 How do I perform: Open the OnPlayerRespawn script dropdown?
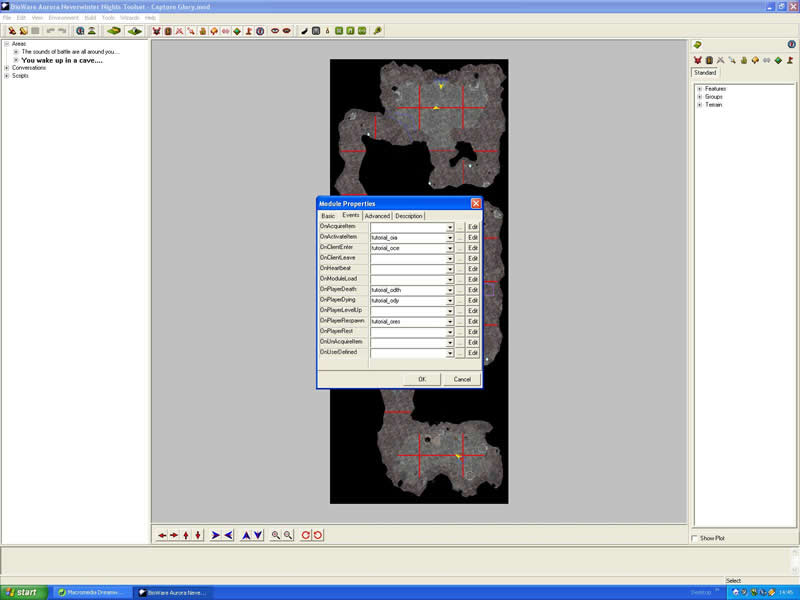pyautogui.click(x=450, y=321)
